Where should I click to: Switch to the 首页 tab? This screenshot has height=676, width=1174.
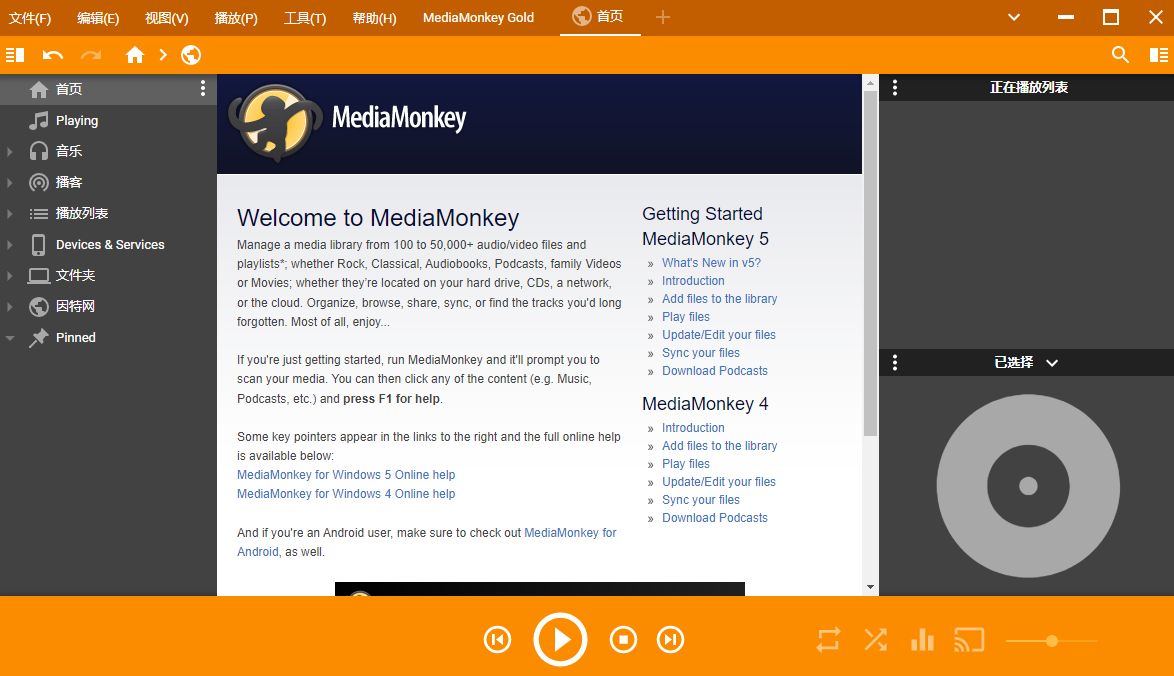(x=600, y=17)
